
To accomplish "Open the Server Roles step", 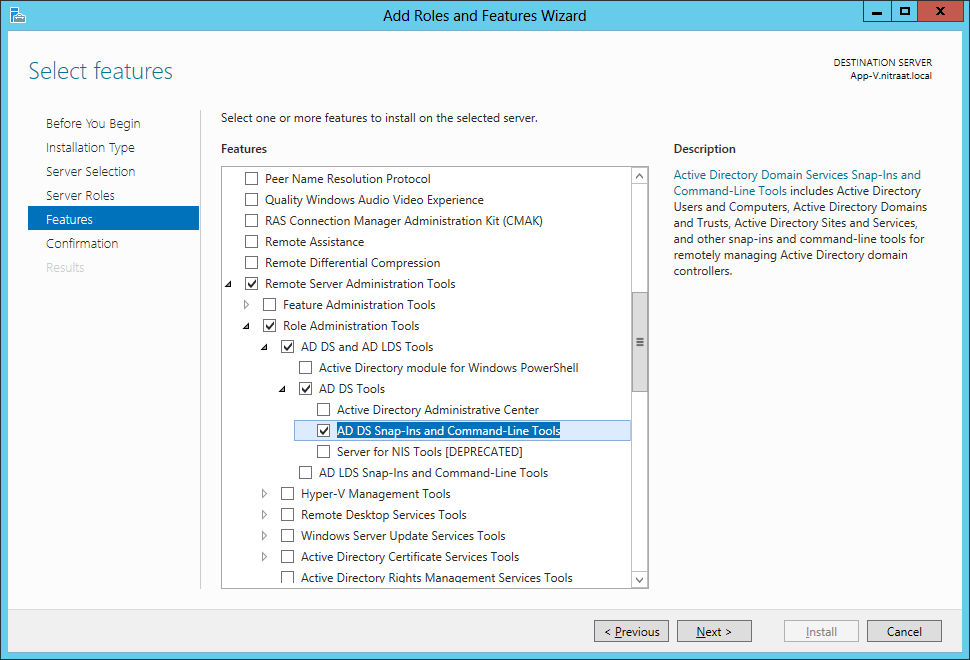I will pyautogui.click(x=80, y=195).
